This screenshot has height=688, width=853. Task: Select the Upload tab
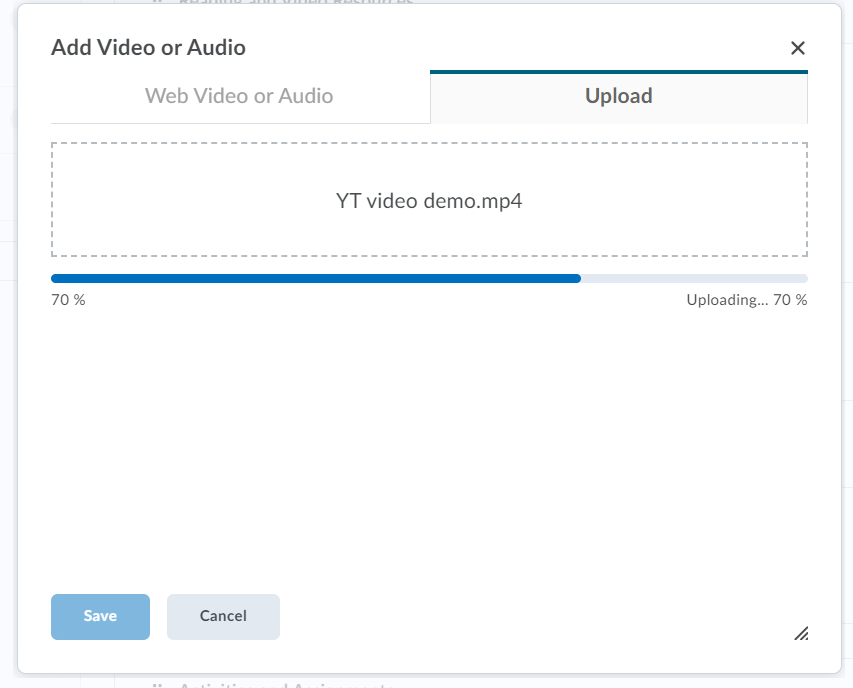618,96
